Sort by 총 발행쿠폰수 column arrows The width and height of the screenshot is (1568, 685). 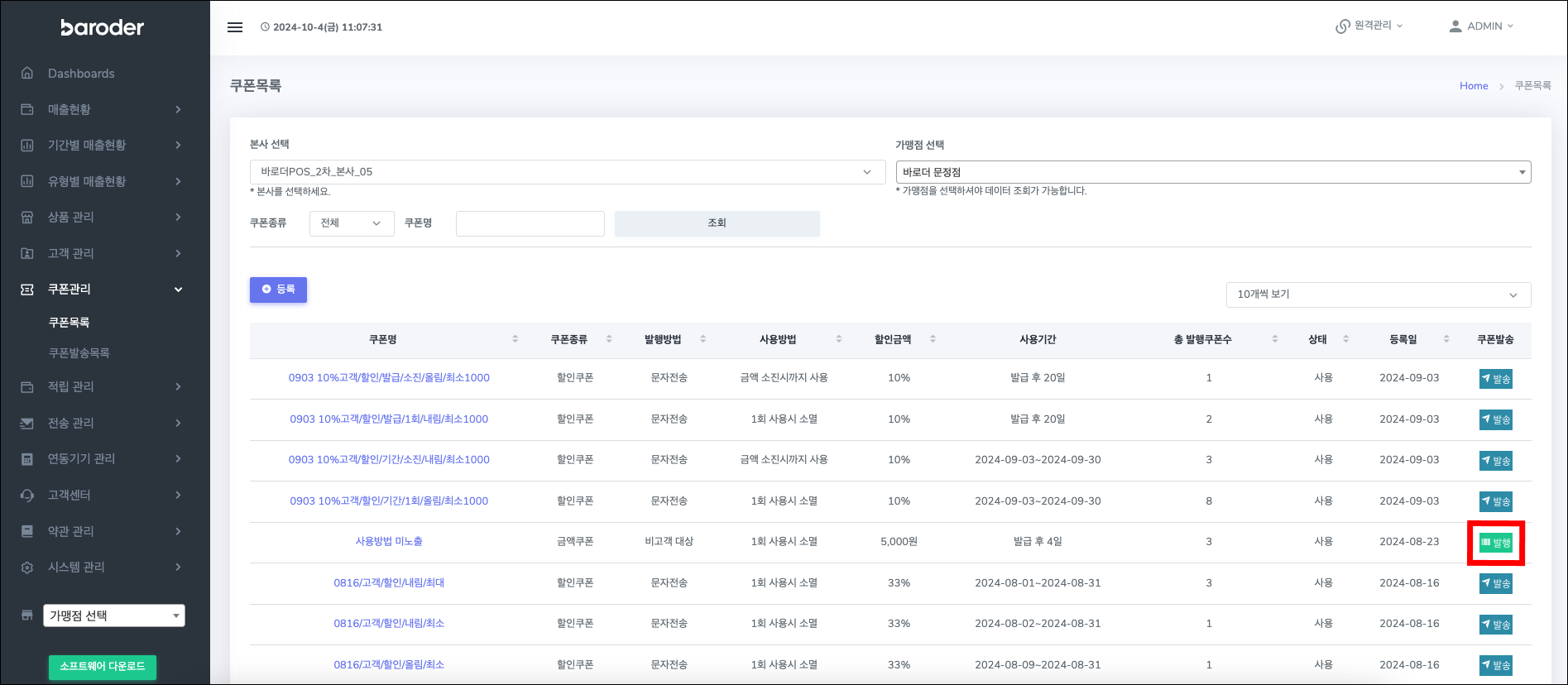(x=1274, y=339)
